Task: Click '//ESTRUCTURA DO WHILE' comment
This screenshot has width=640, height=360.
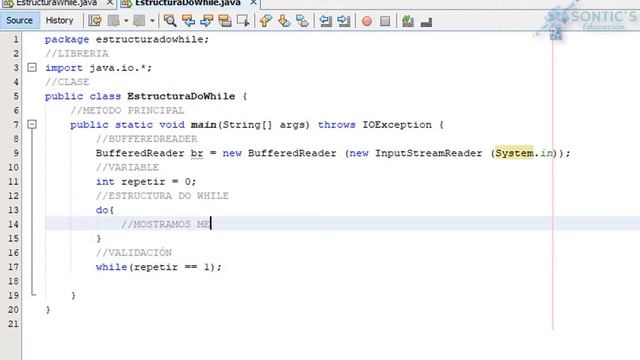Action: coord(162,196)
